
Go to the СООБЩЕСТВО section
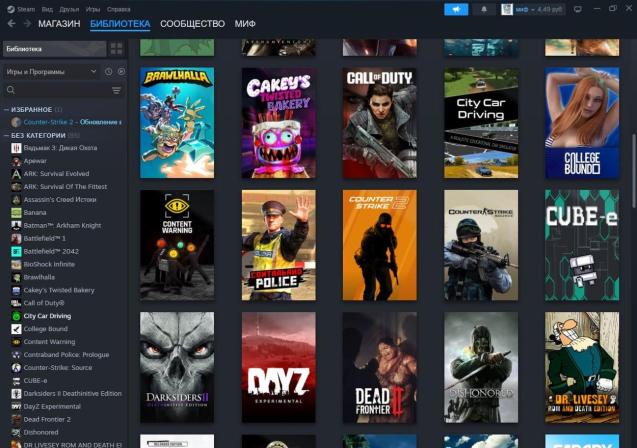pyautogui.click(x=192, y=23)
